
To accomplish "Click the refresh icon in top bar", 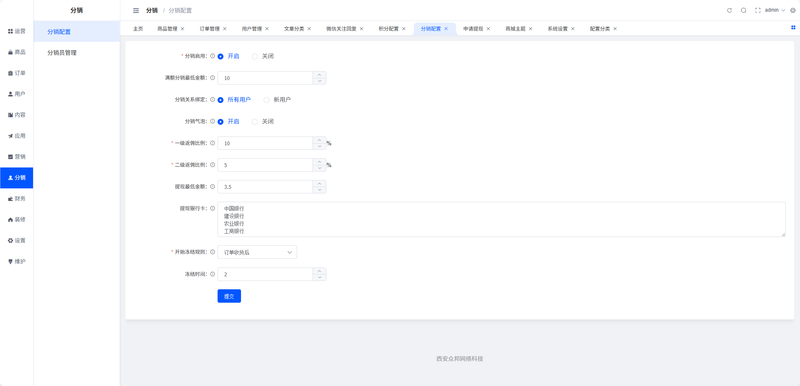I will click(x=729, y=10).
